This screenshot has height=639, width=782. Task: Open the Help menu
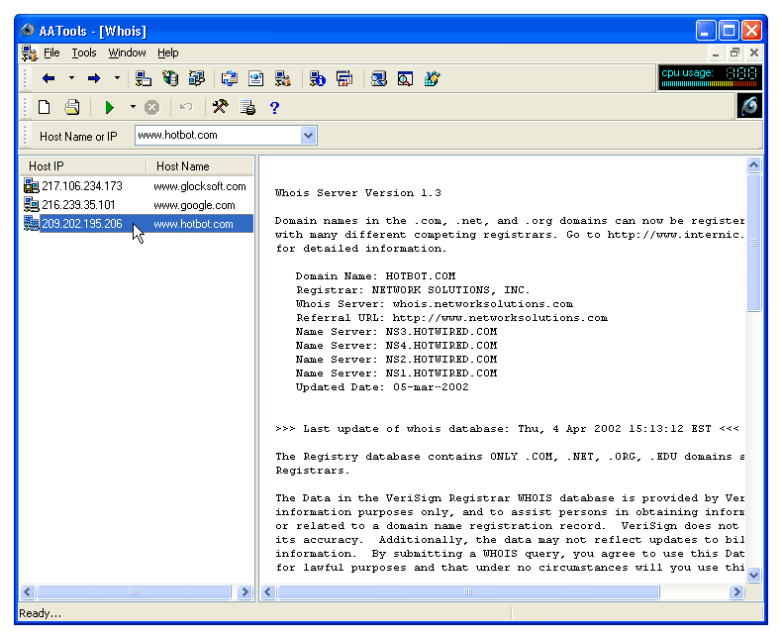pos(168,53)
